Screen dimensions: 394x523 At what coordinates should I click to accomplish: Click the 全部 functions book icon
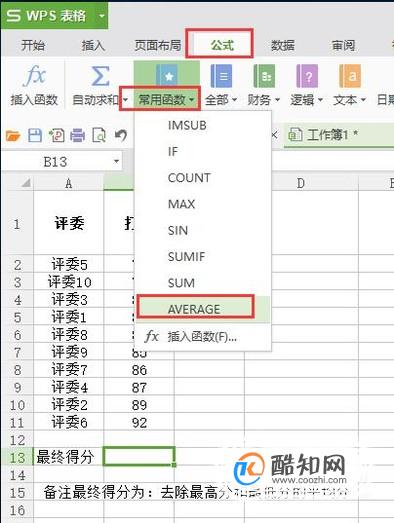221,76
